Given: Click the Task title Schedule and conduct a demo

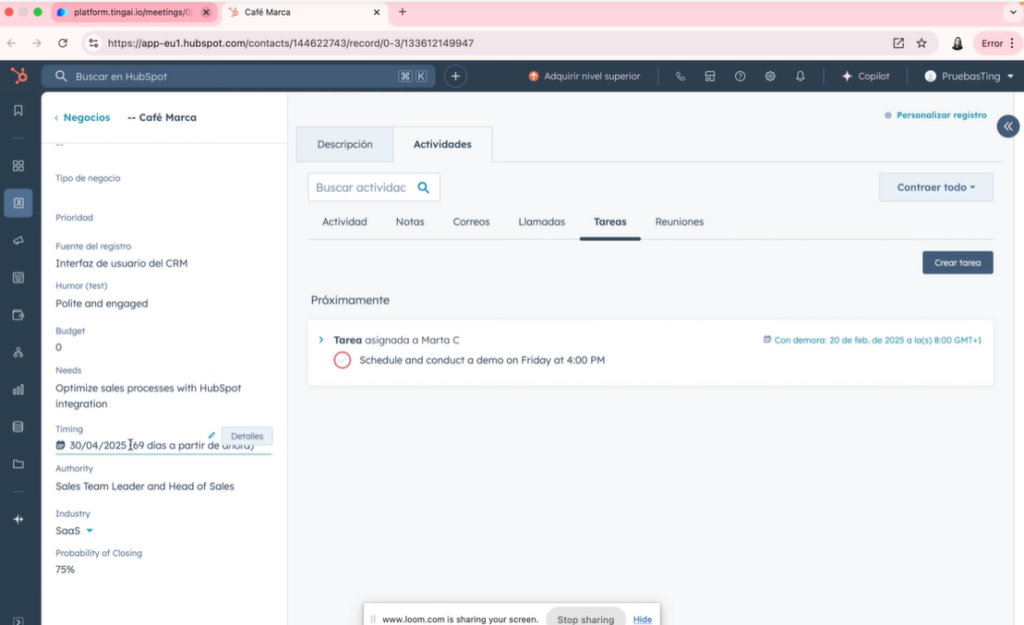Looking at the screenshot, I should click(482, 360).
